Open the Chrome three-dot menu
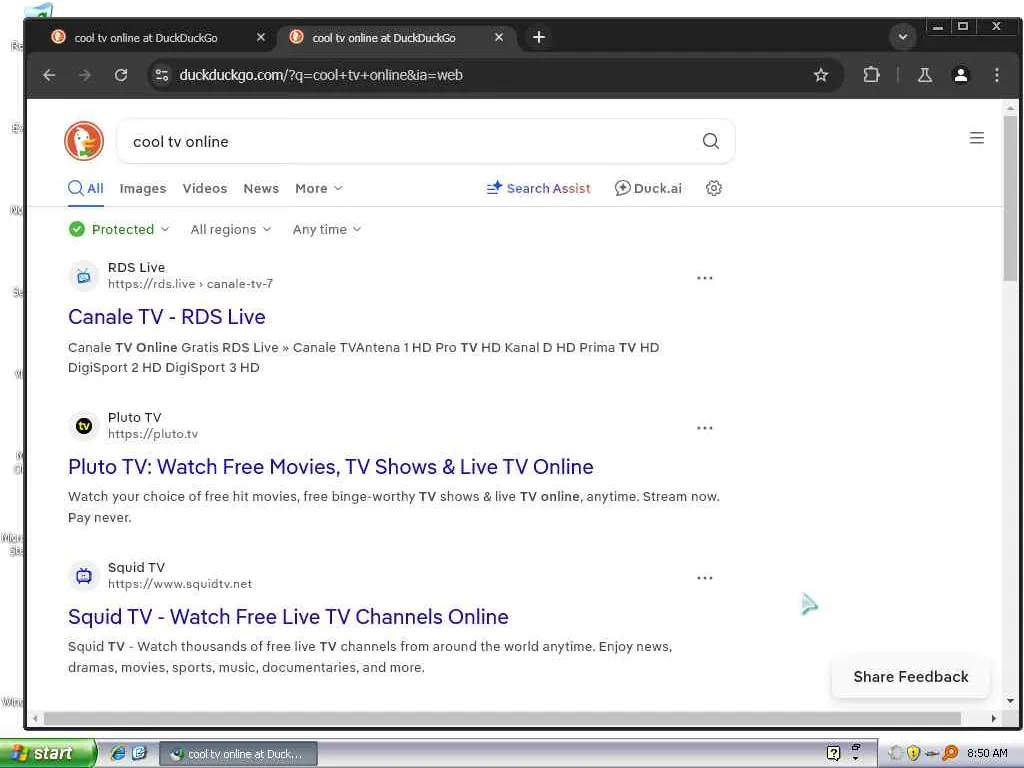The width and height of the screenshot is (1024, 768). pyautogui.click(x=997, y=75)
